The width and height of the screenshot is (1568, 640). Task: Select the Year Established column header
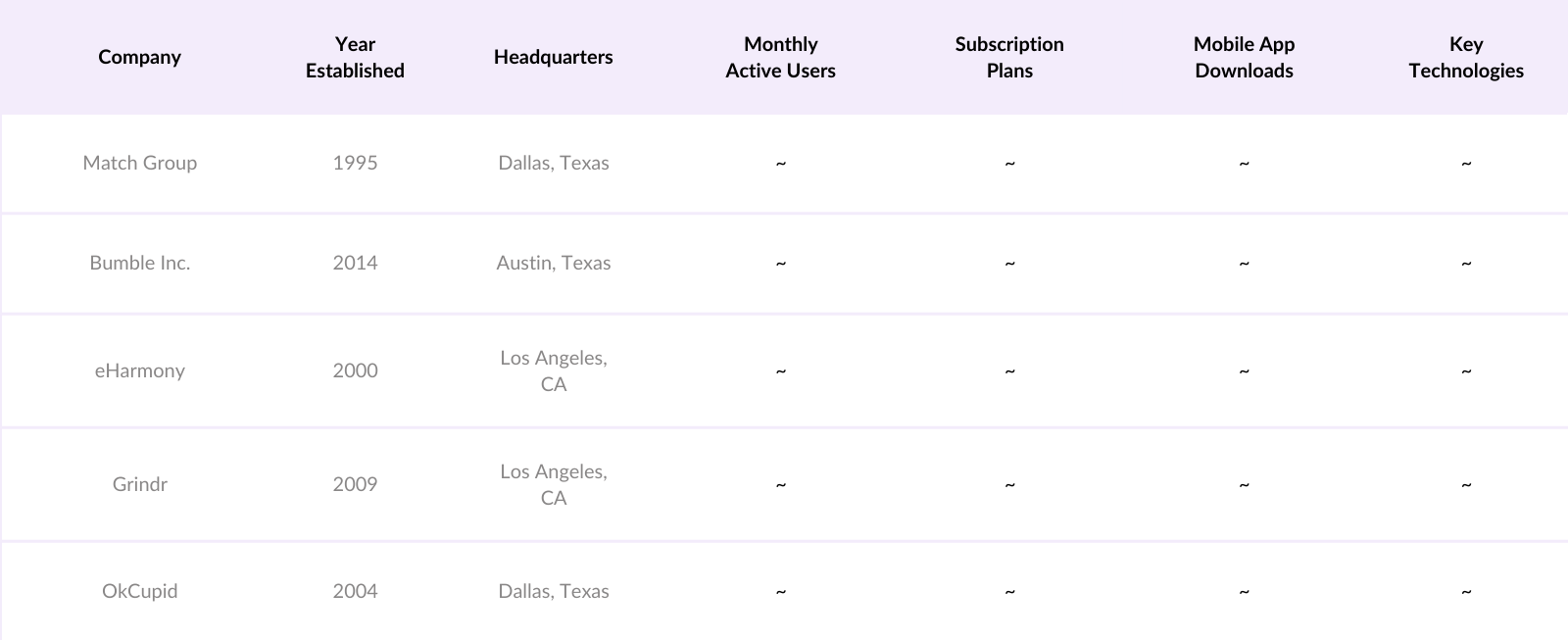point(355,57)
